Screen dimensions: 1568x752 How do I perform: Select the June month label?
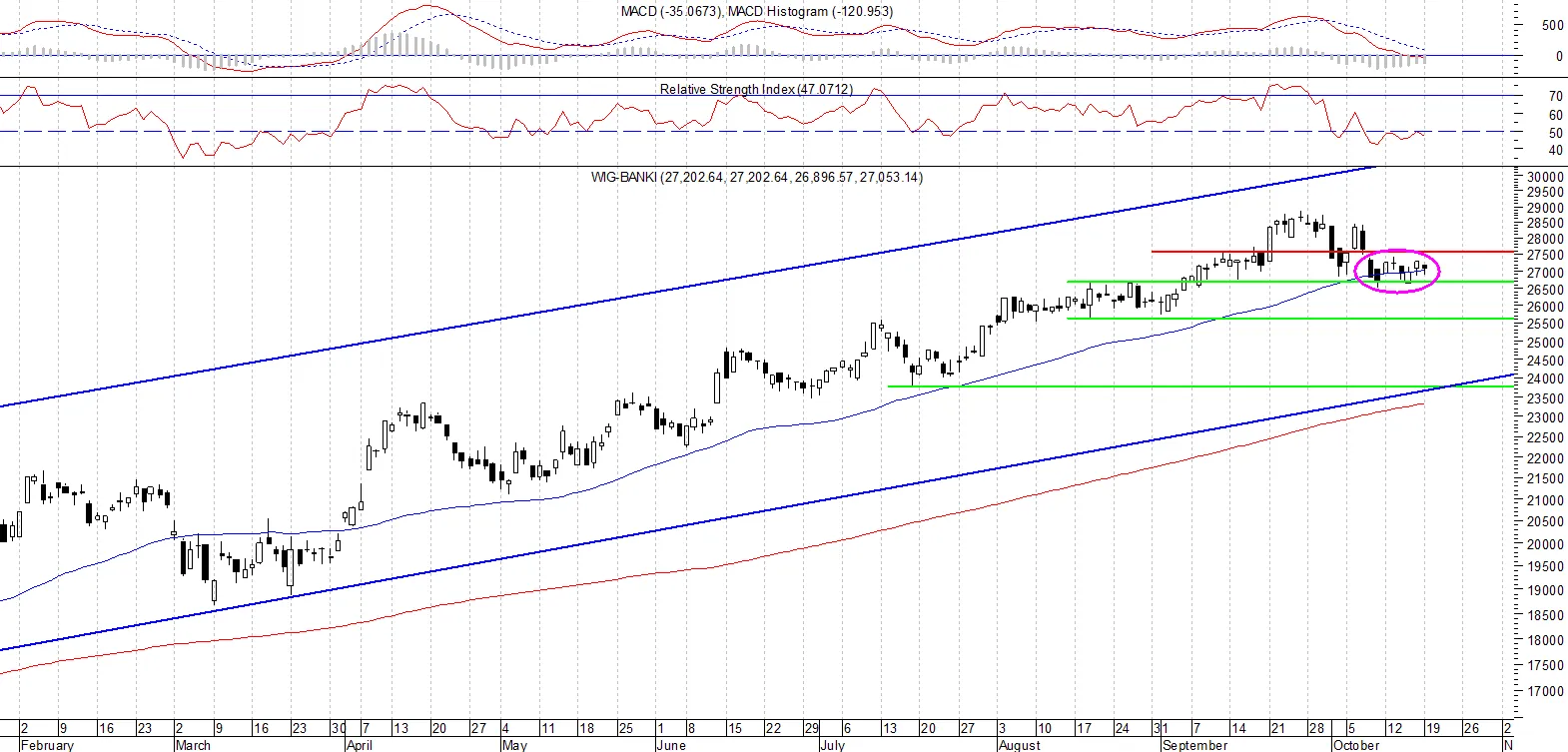(x=671, y=745)
